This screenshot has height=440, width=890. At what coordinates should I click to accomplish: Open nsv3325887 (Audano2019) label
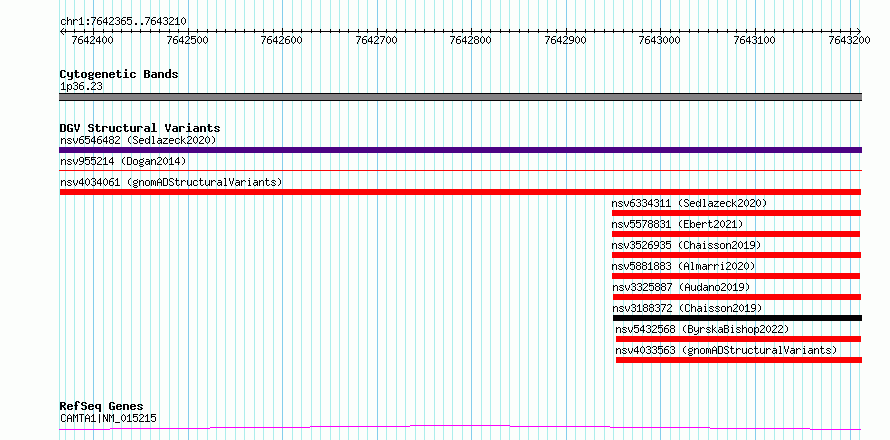pyautogui.click(x=681, y=287)
